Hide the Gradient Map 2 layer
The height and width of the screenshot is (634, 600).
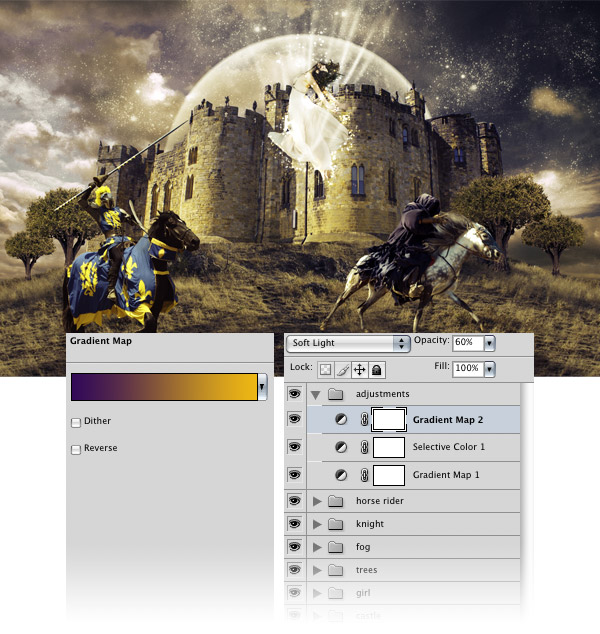coord(294,419)
